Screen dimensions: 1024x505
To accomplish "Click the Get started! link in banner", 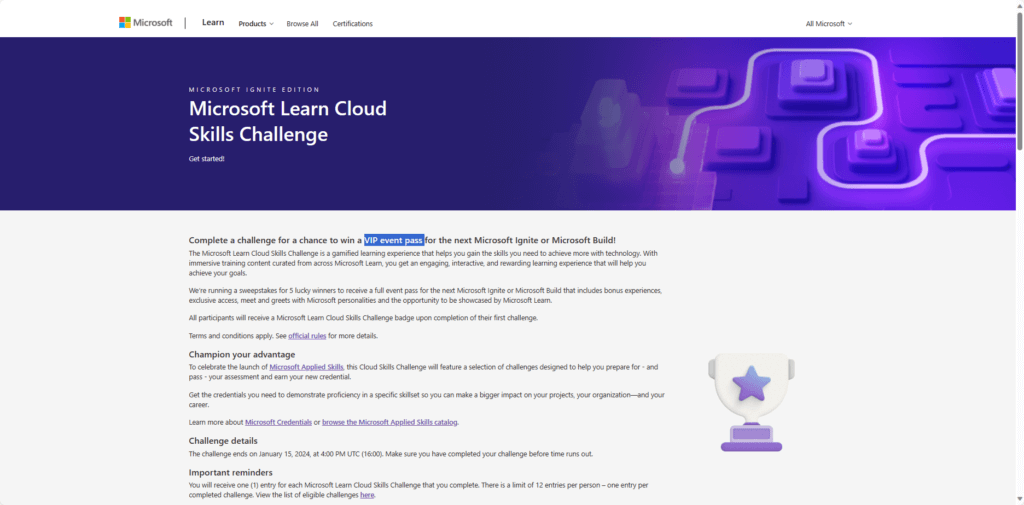I will coord(206,159).
